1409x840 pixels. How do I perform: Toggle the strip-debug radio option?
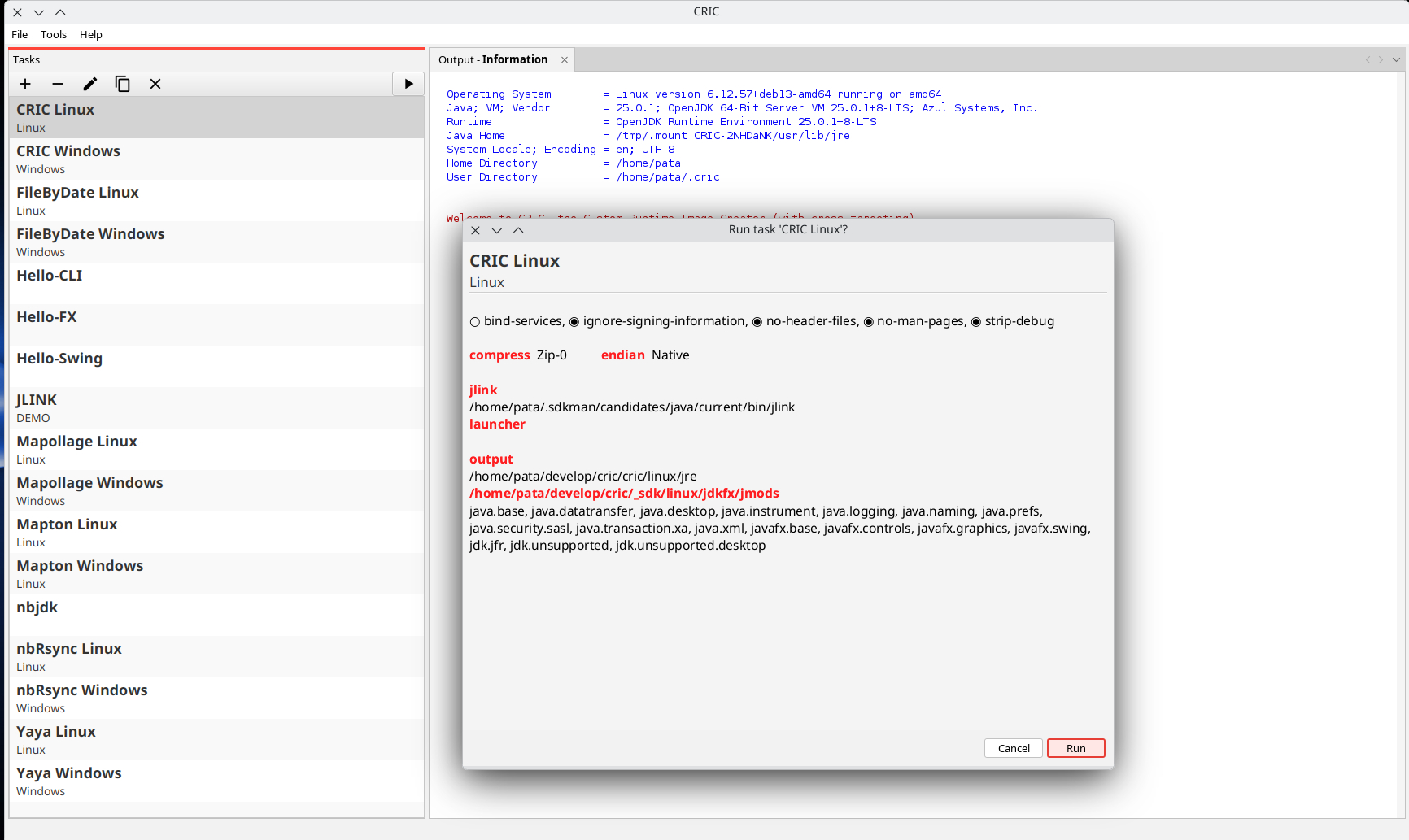[x=976, y=322]
